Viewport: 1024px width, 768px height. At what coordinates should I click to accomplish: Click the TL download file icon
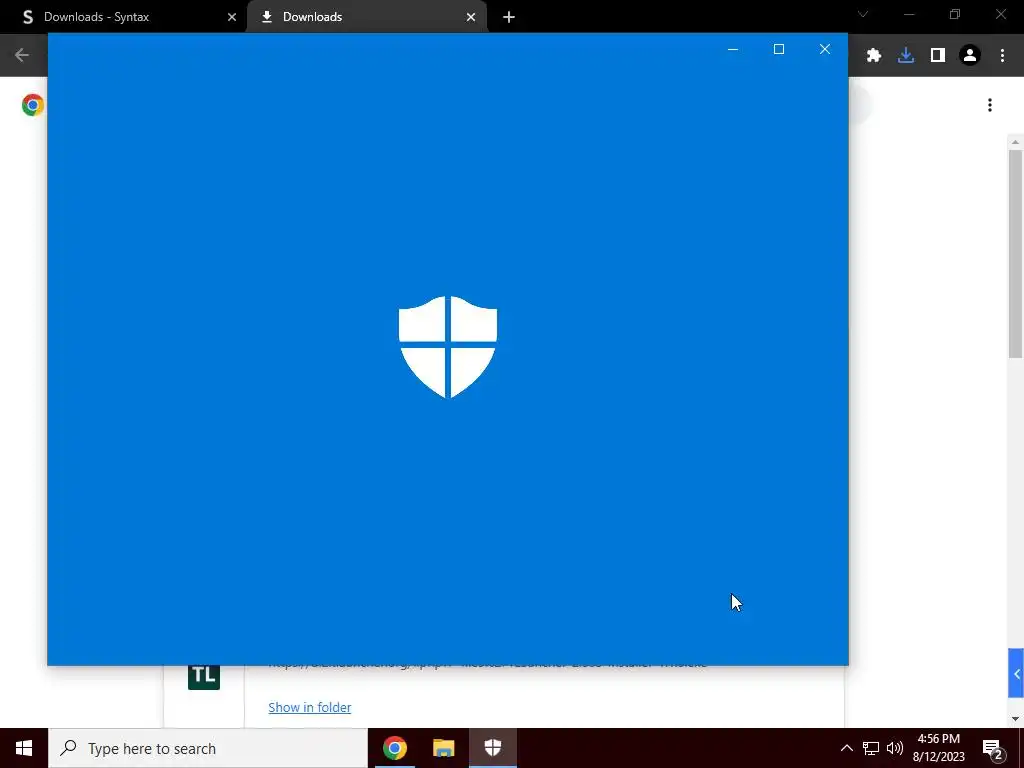(x=204, y=677)
